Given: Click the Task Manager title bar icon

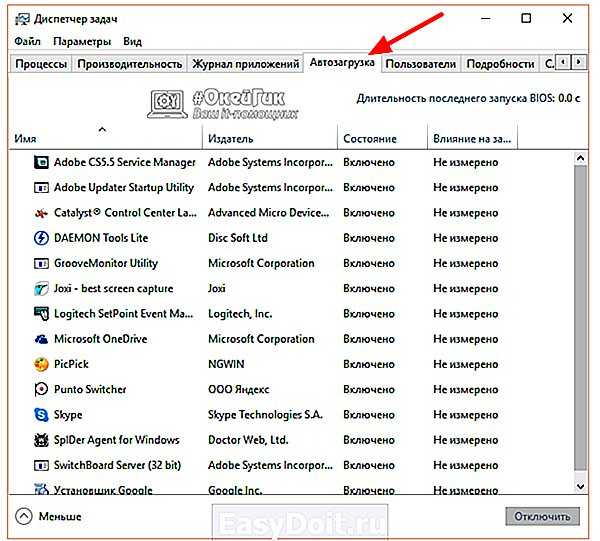Looking at the screenshot, I should pos(22,19).
